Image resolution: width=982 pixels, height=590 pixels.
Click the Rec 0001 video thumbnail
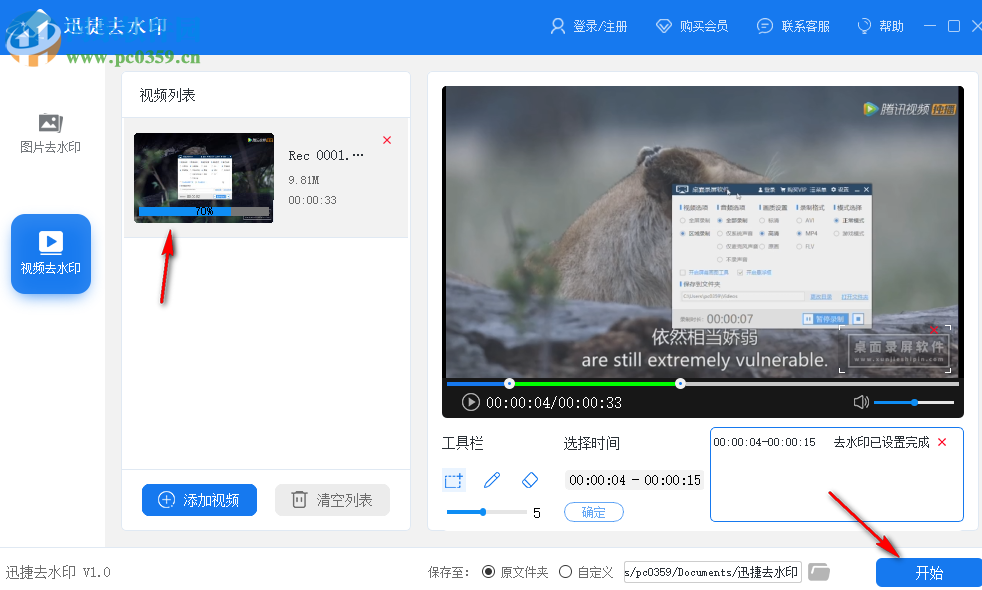(x=203, y=177)
